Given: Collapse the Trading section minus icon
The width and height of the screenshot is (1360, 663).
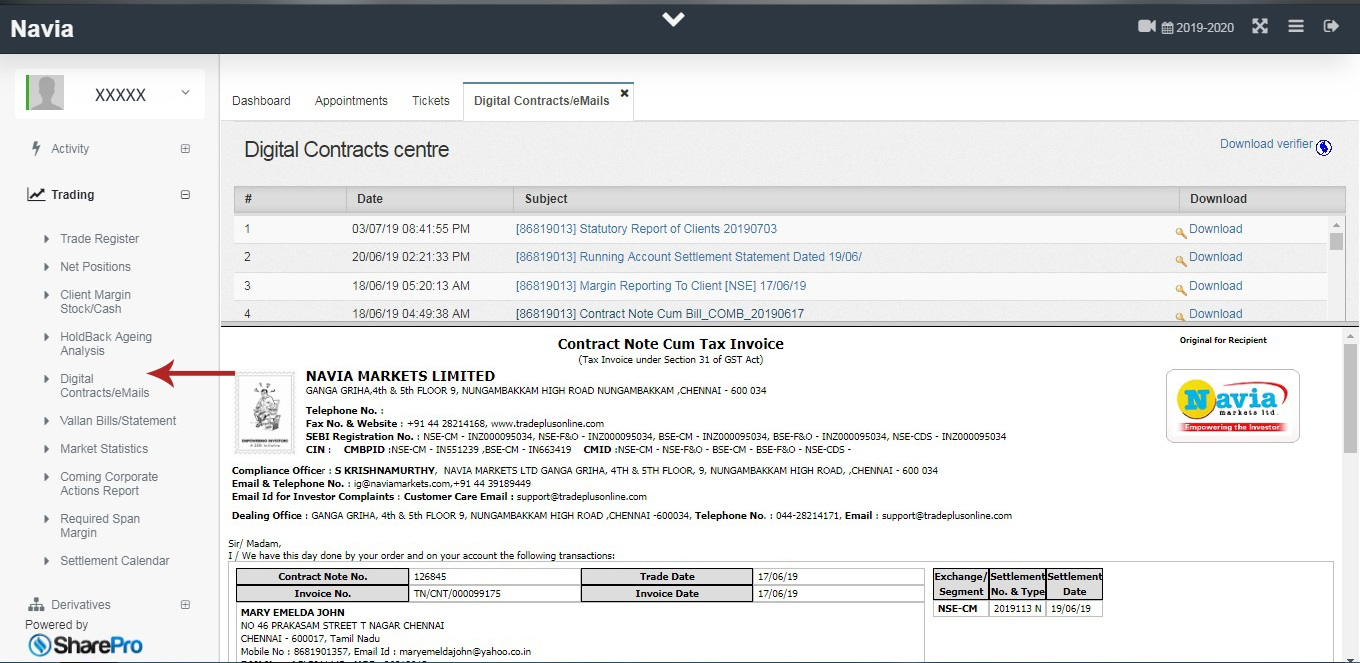Looking at the screenshot, I should (x=185, y=195).
